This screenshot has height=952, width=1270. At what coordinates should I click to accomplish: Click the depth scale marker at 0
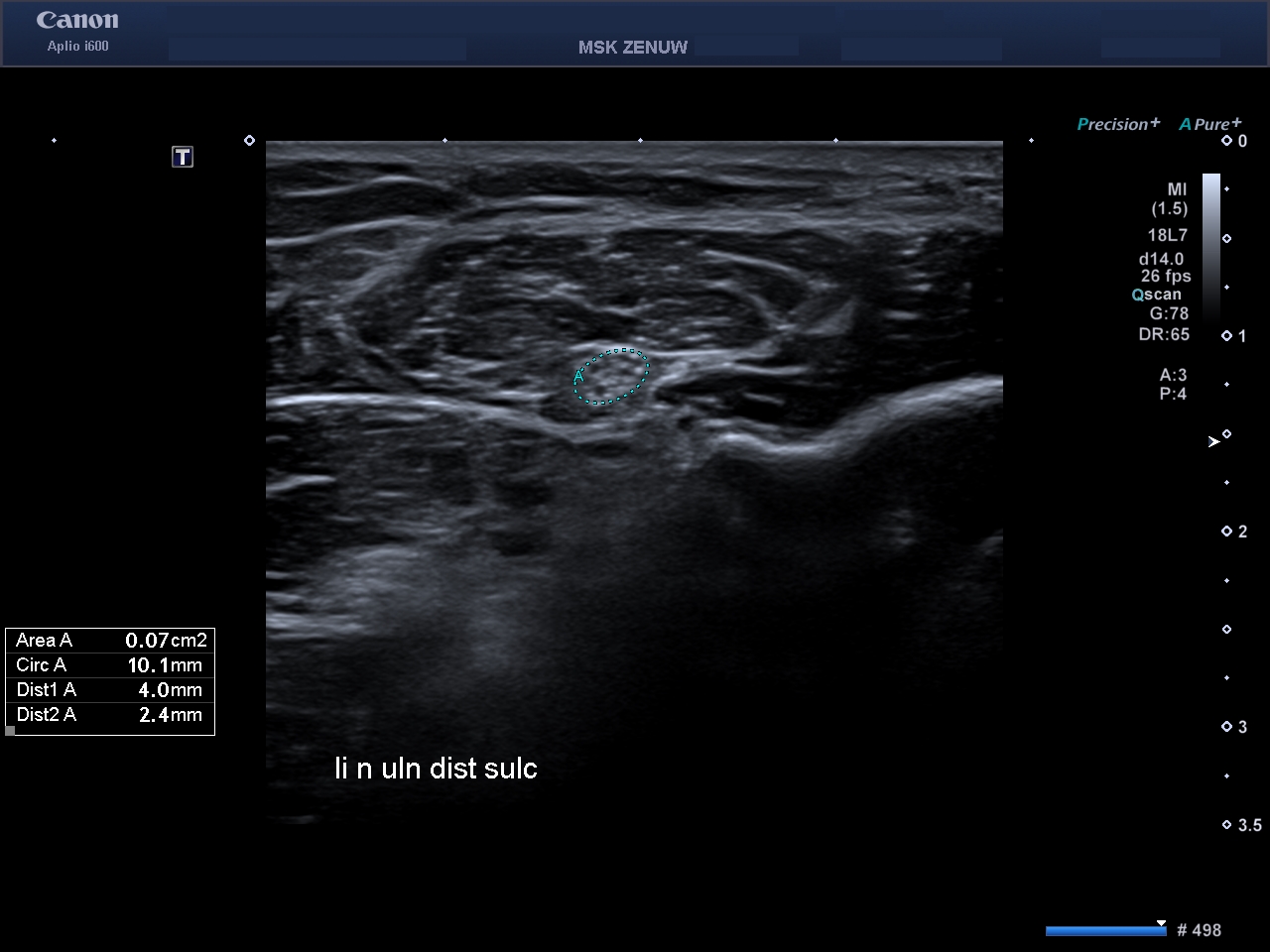click(x=1227, y=141)
